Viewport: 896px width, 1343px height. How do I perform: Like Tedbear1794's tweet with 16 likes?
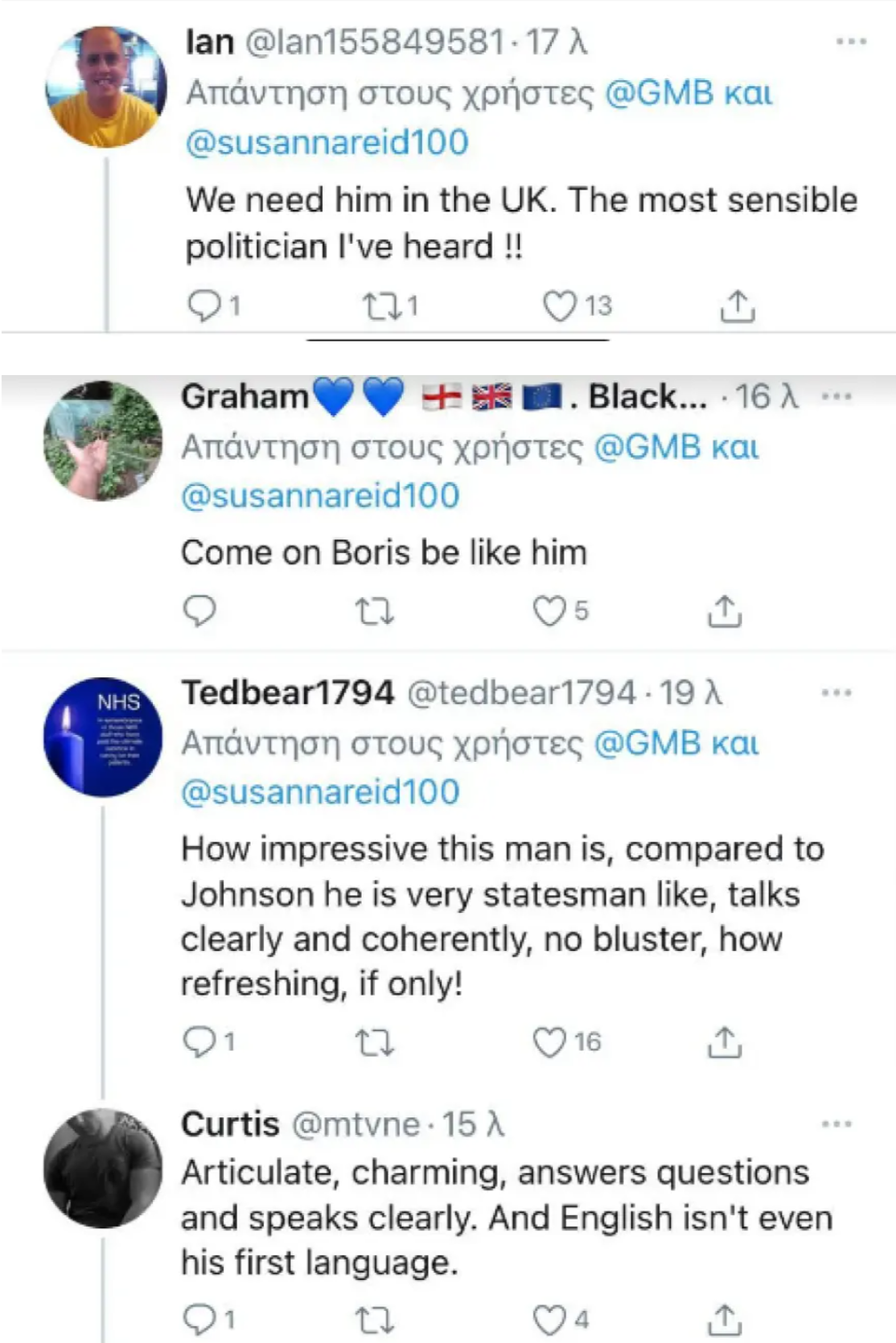[x=549, y=1042]
